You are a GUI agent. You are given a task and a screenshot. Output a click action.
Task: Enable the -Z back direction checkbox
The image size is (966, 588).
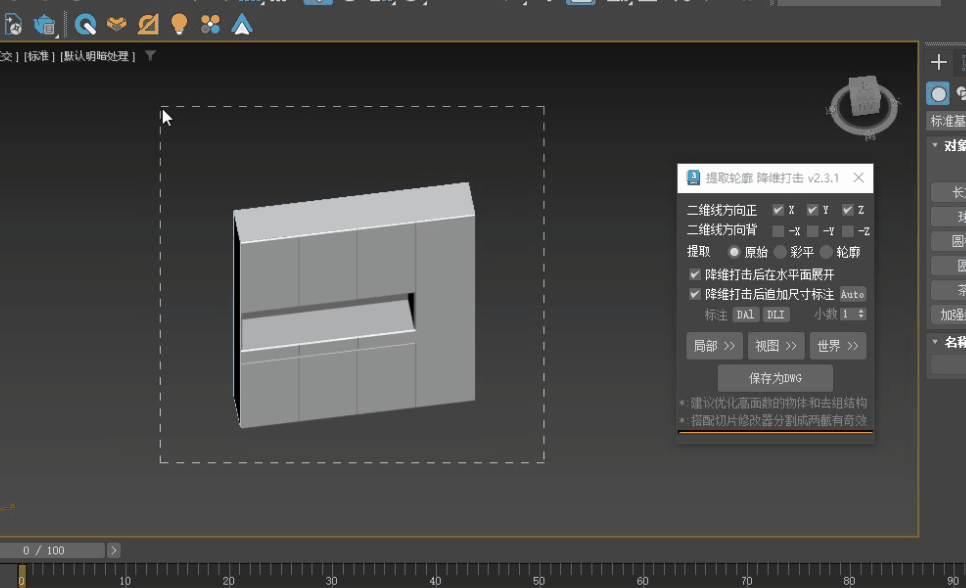pos(848,231)
